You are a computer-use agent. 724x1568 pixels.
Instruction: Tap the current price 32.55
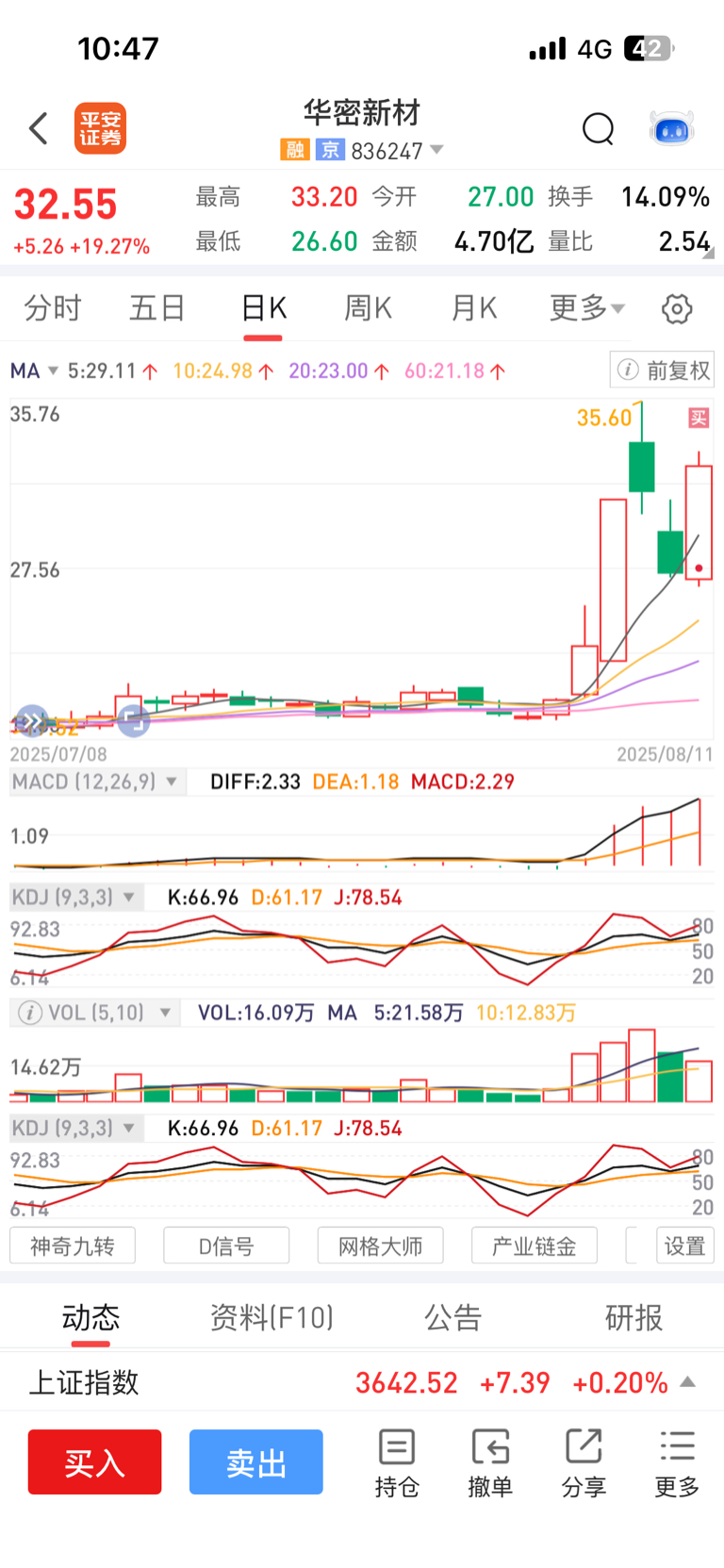point(66,205)
